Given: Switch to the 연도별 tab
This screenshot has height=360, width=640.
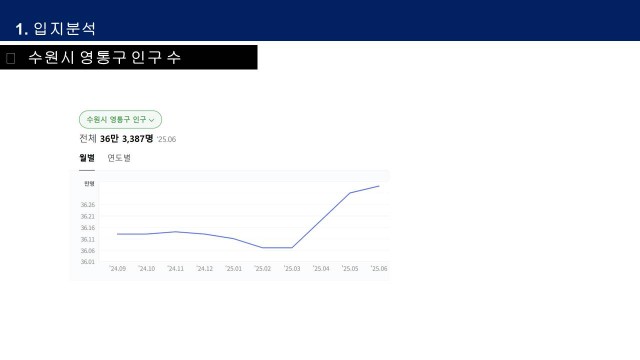Looking at the screenshot, I should click(x=119, y=158).
